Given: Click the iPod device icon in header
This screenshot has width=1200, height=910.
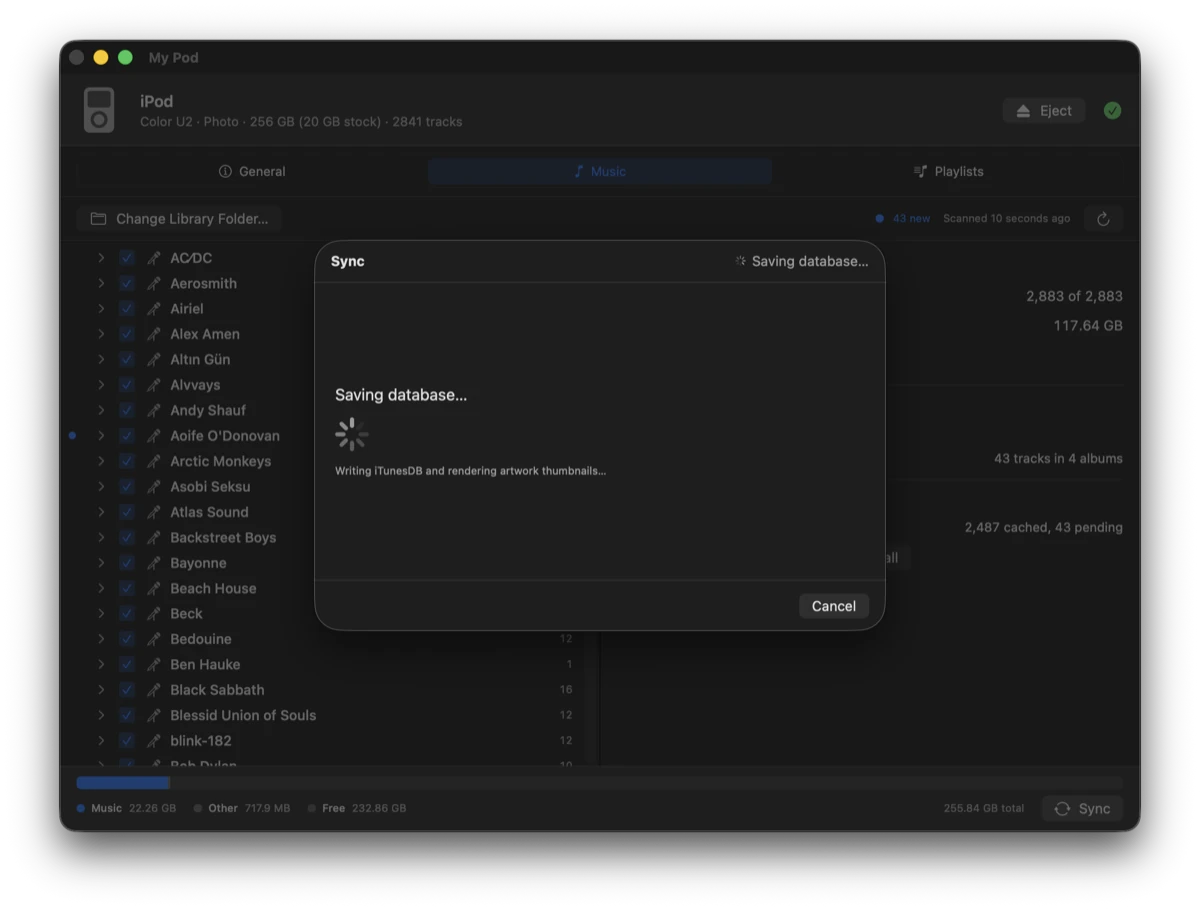Looking at the screenshot, I should click(99, 110).
